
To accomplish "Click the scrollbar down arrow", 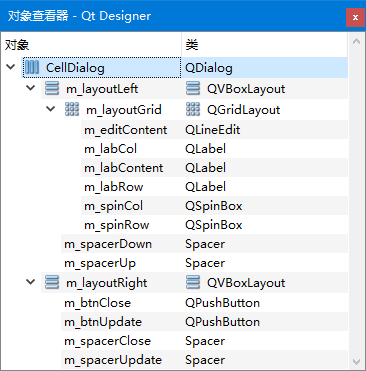I will (356, 361).
